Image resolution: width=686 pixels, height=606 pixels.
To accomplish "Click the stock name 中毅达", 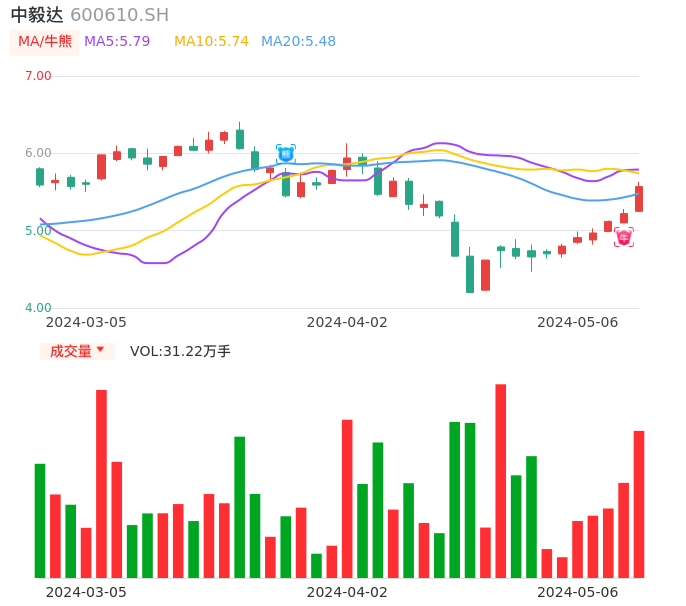I will coord(37,15).
